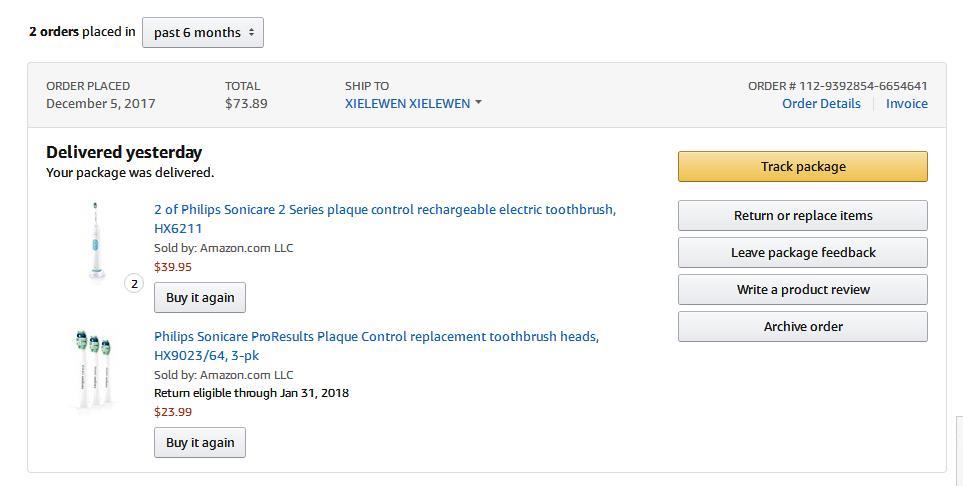
Task: View the order Invoice
Action: pyautogui.click(x=906, y=103)
